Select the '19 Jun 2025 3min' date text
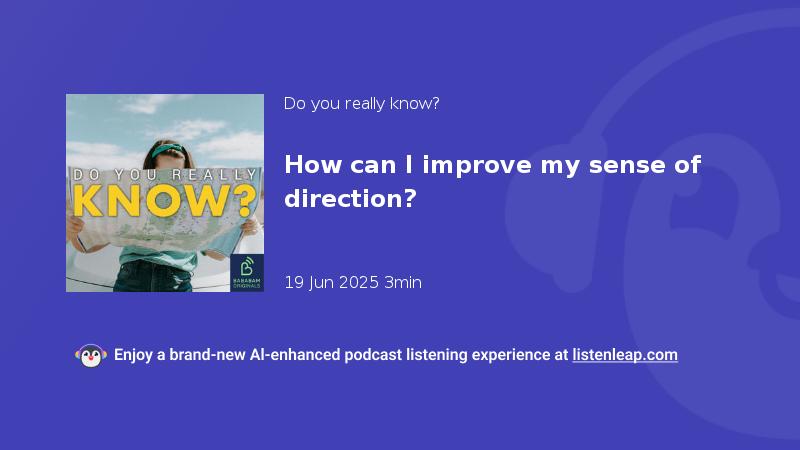This screenshot has width=800, height=450. tap(353, 282)
